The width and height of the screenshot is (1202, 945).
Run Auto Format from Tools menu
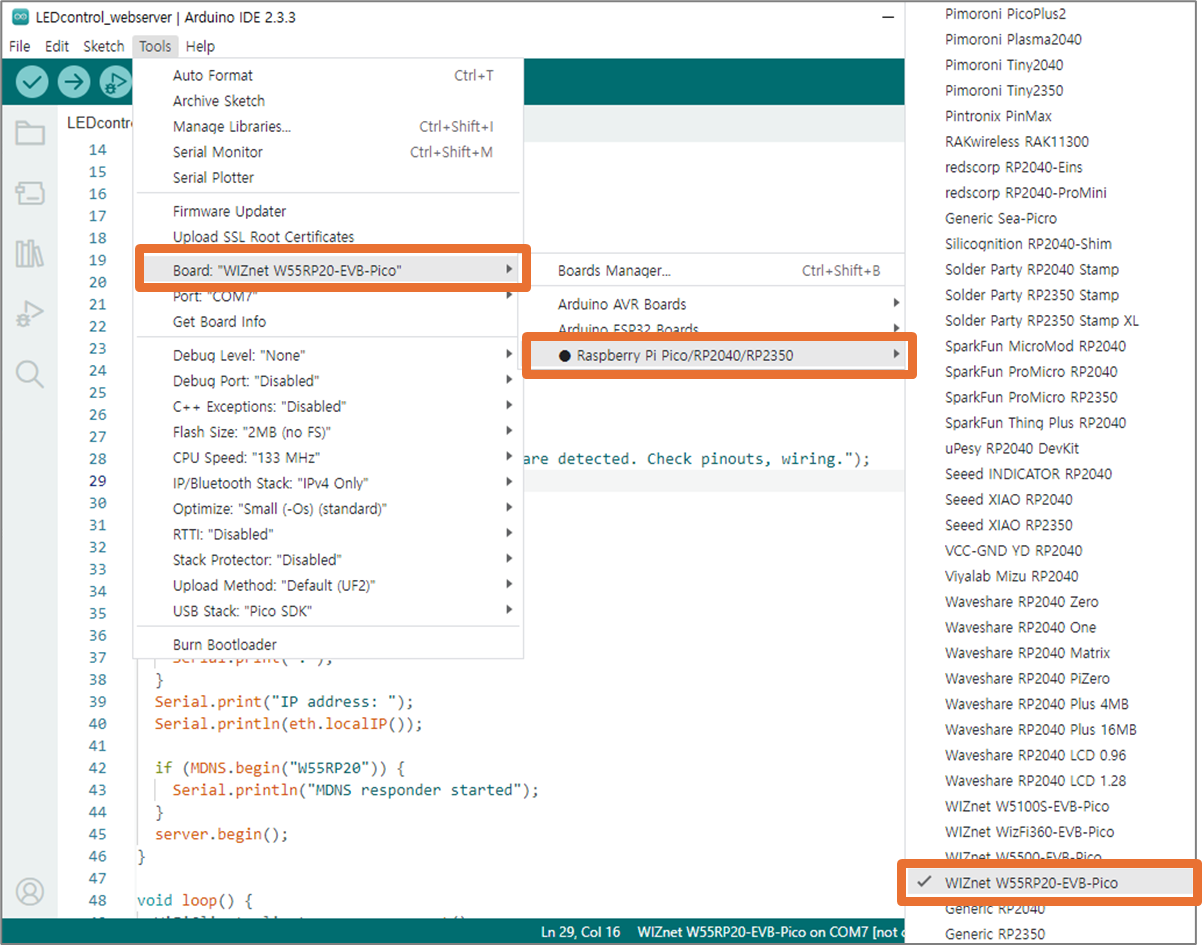[x=328, y=75]
